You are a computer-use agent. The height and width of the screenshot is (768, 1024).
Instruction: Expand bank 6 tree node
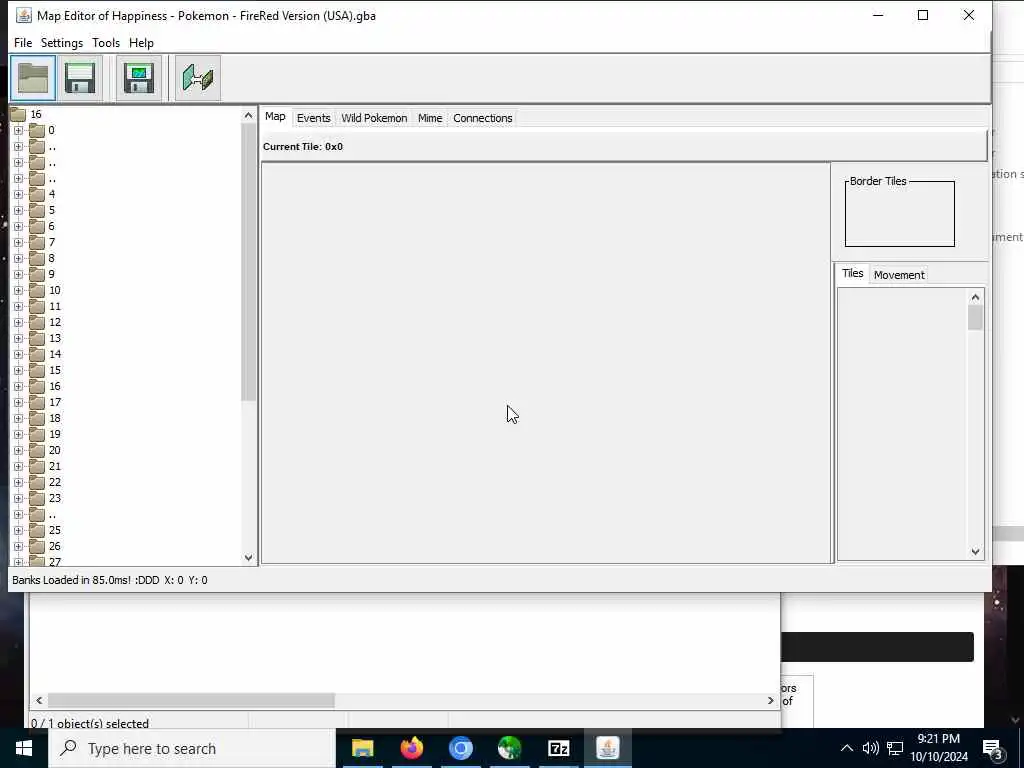pyautogui.click(x=18, y=227)
